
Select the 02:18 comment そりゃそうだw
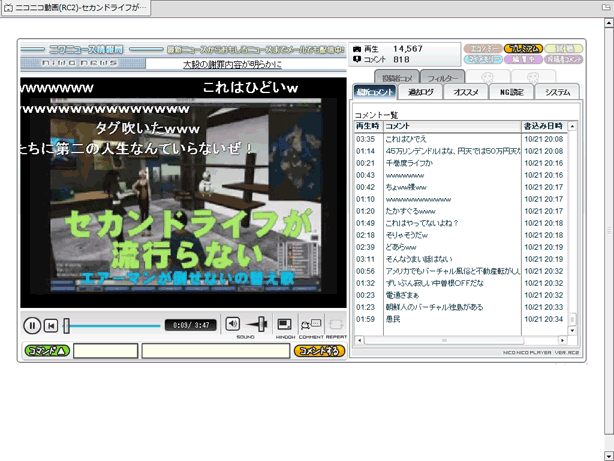[460, 235]
